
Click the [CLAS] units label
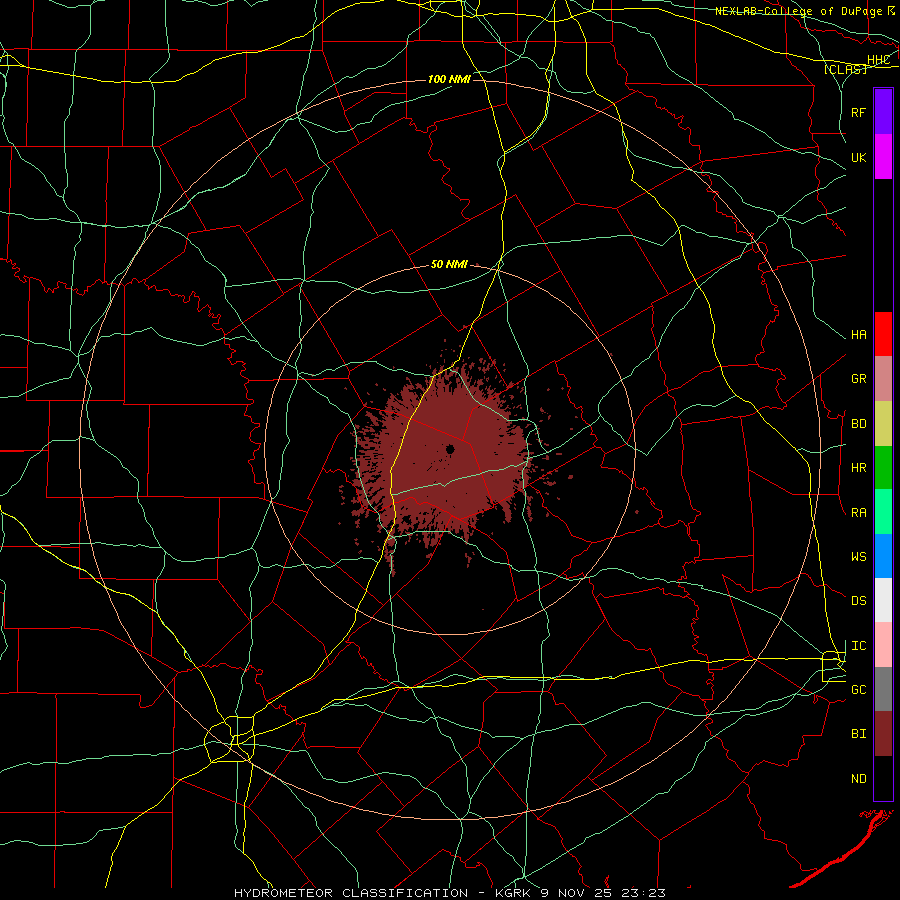pos(845,69)
